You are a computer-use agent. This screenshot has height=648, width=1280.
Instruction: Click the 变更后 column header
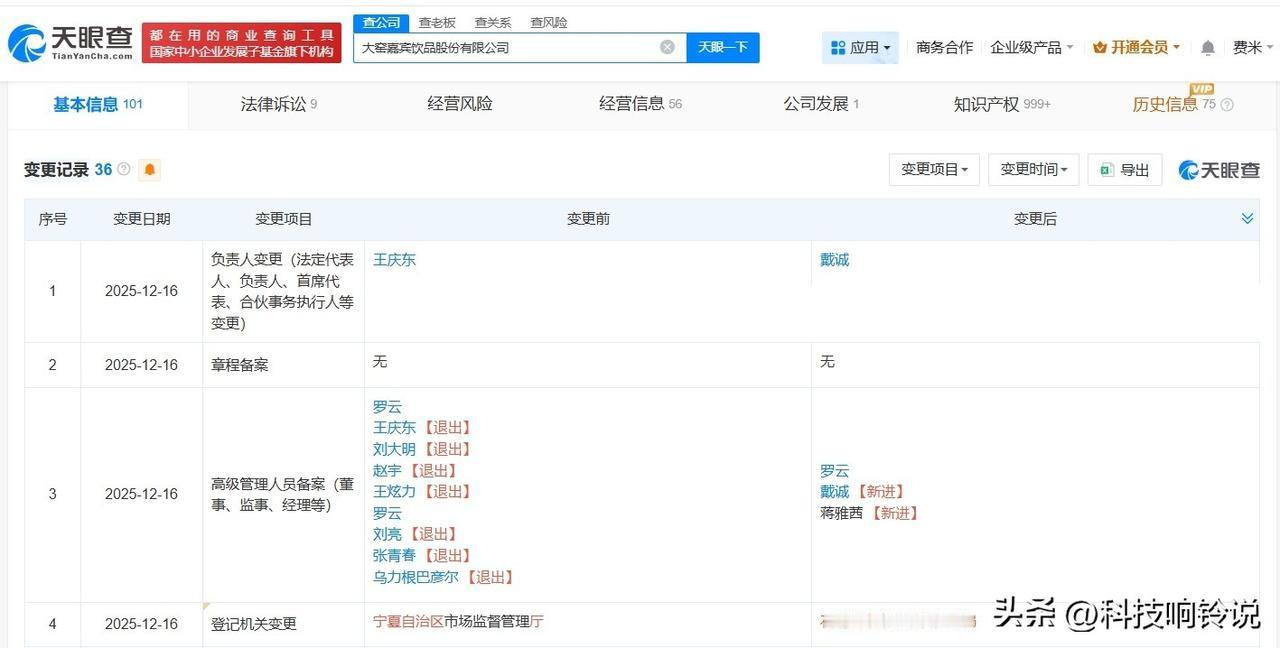1035,219
